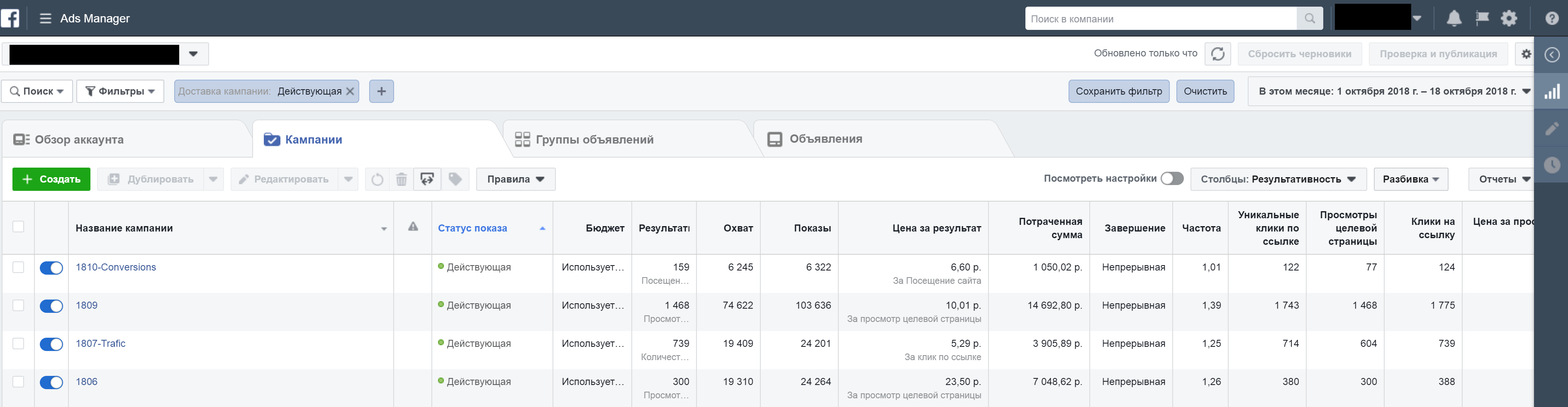Click the tag label icon
Screen dimensions: 1568x407
click(455, 180)
